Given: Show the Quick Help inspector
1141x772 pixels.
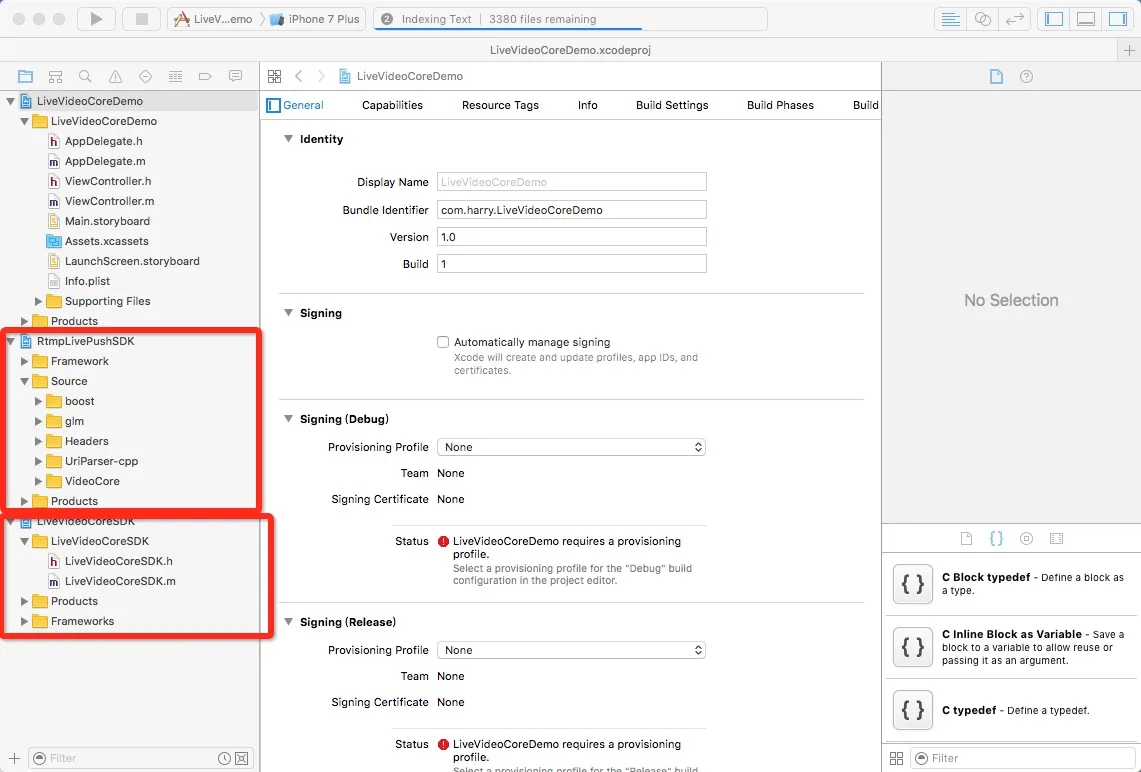Looking at the screenshot, I should click(x=1026, y=76).
